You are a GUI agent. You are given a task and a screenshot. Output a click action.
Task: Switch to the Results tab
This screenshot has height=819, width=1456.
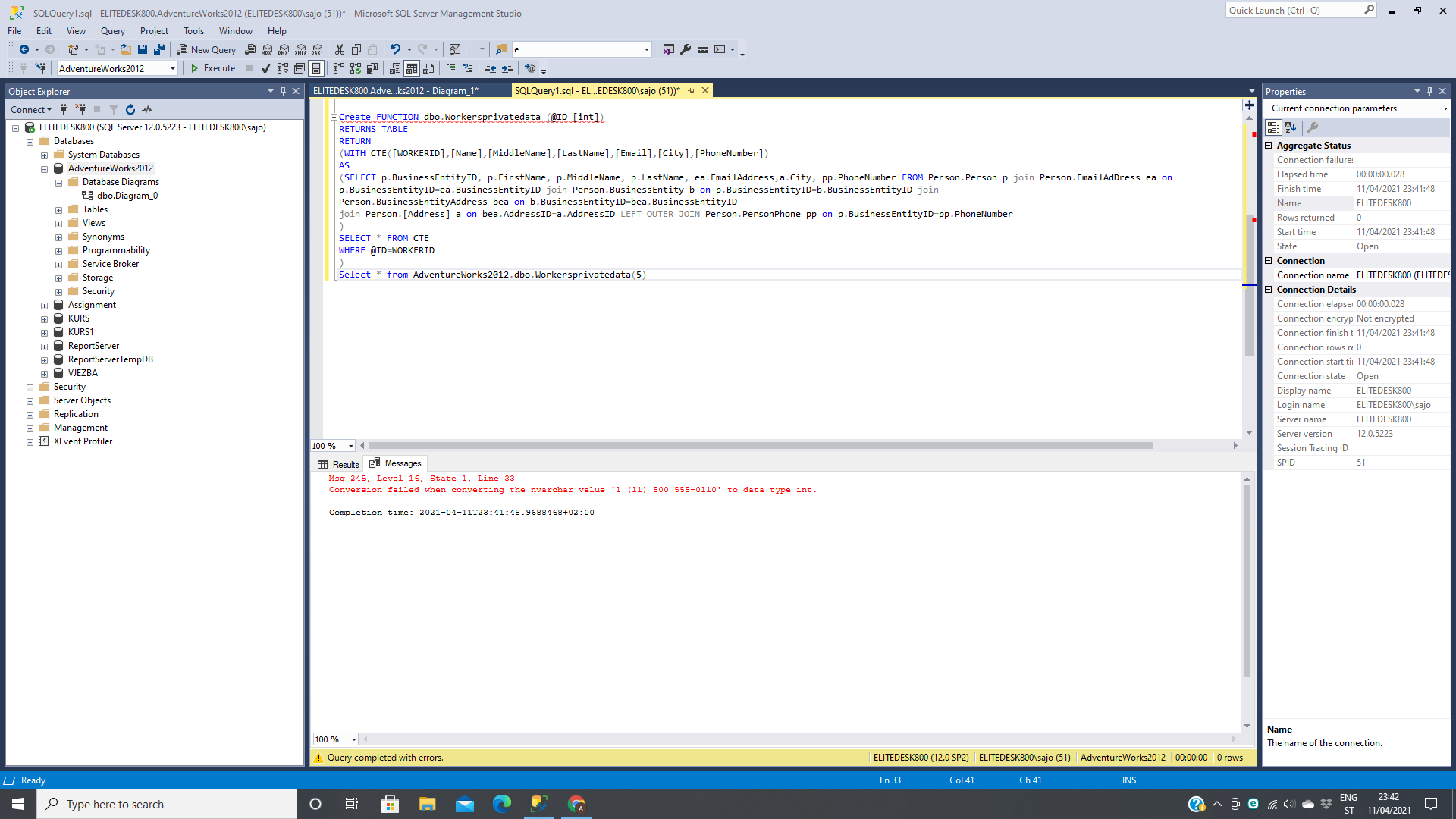pos(338,464)
